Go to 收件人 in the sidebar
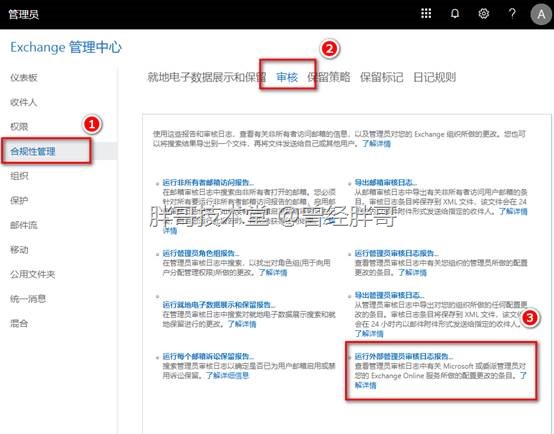Screen dimensions: 554x434 (x=23, y=102)
